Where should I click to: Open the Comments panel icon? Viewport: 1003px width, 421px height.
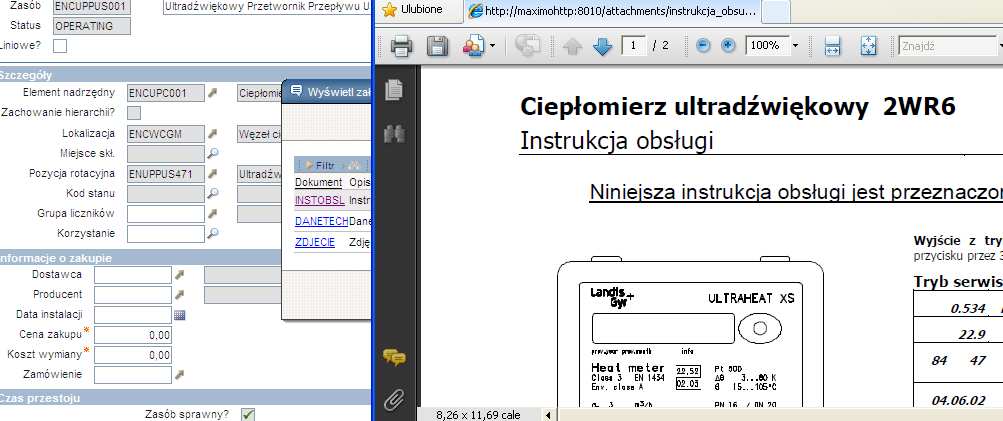coord(394,357)
